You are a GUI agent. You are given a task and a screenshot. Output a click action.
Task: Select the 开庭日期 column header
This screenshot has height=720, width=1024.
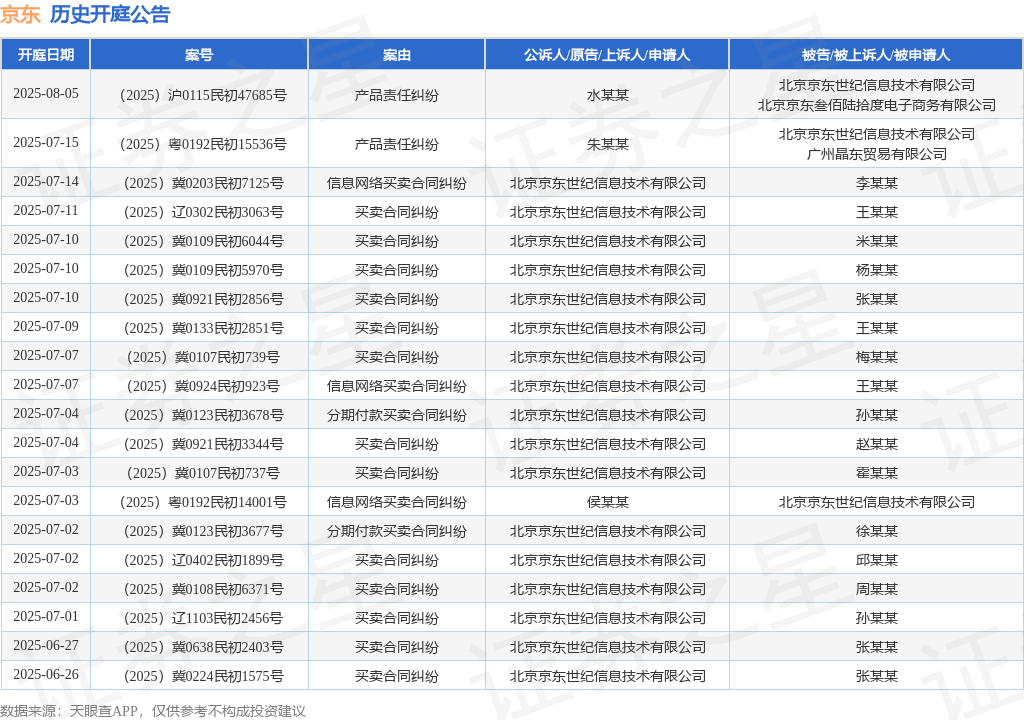(x=46, y=55)
